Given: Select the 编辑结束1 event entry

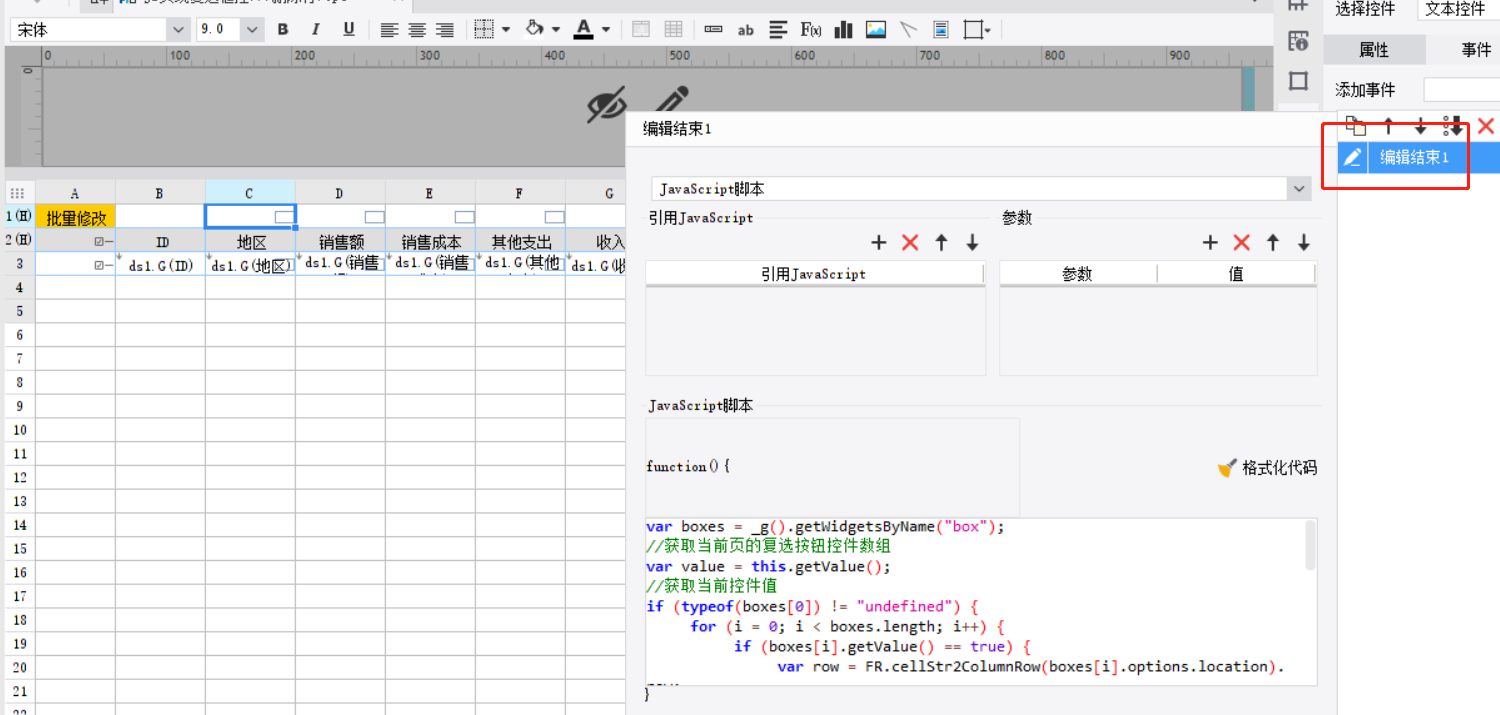Looking at the screenshot, I should (x=1414, y=157).
